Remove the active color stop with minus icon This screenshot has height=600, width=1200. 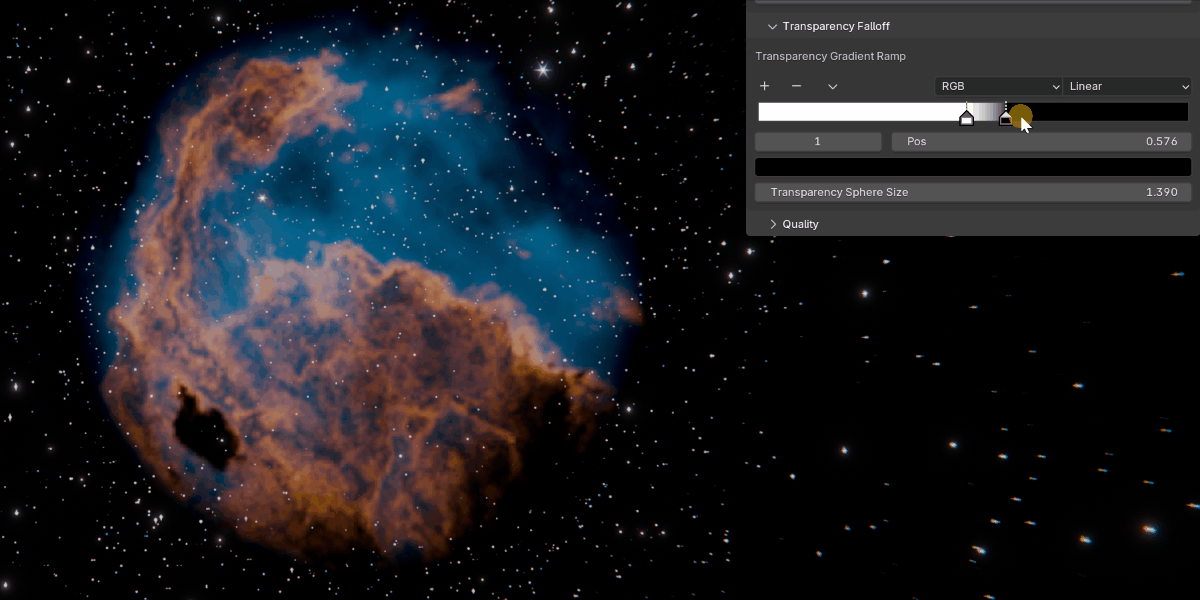(x=796, y=86)
